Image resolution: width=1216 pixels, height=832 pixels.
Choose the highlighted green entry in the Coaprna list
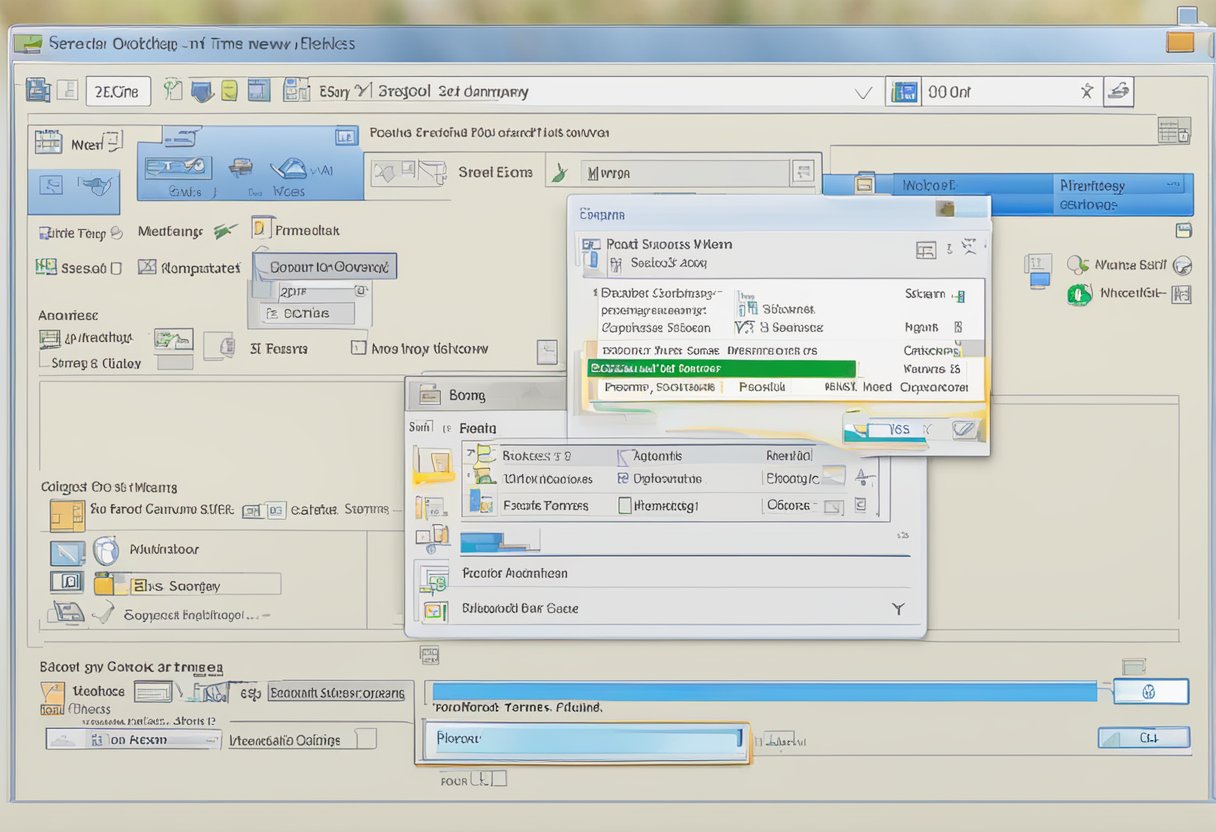pyautogui.click(x=722, y=368)
